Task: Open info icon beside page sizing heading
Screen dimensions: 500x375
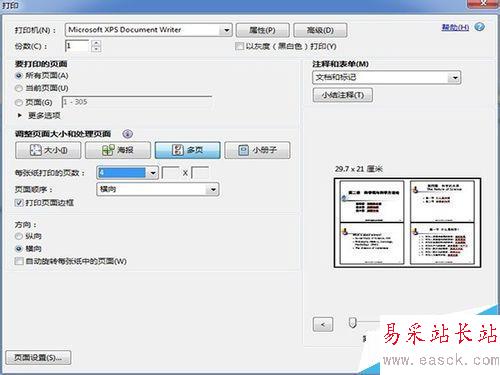Action: [x=128, y=134]
